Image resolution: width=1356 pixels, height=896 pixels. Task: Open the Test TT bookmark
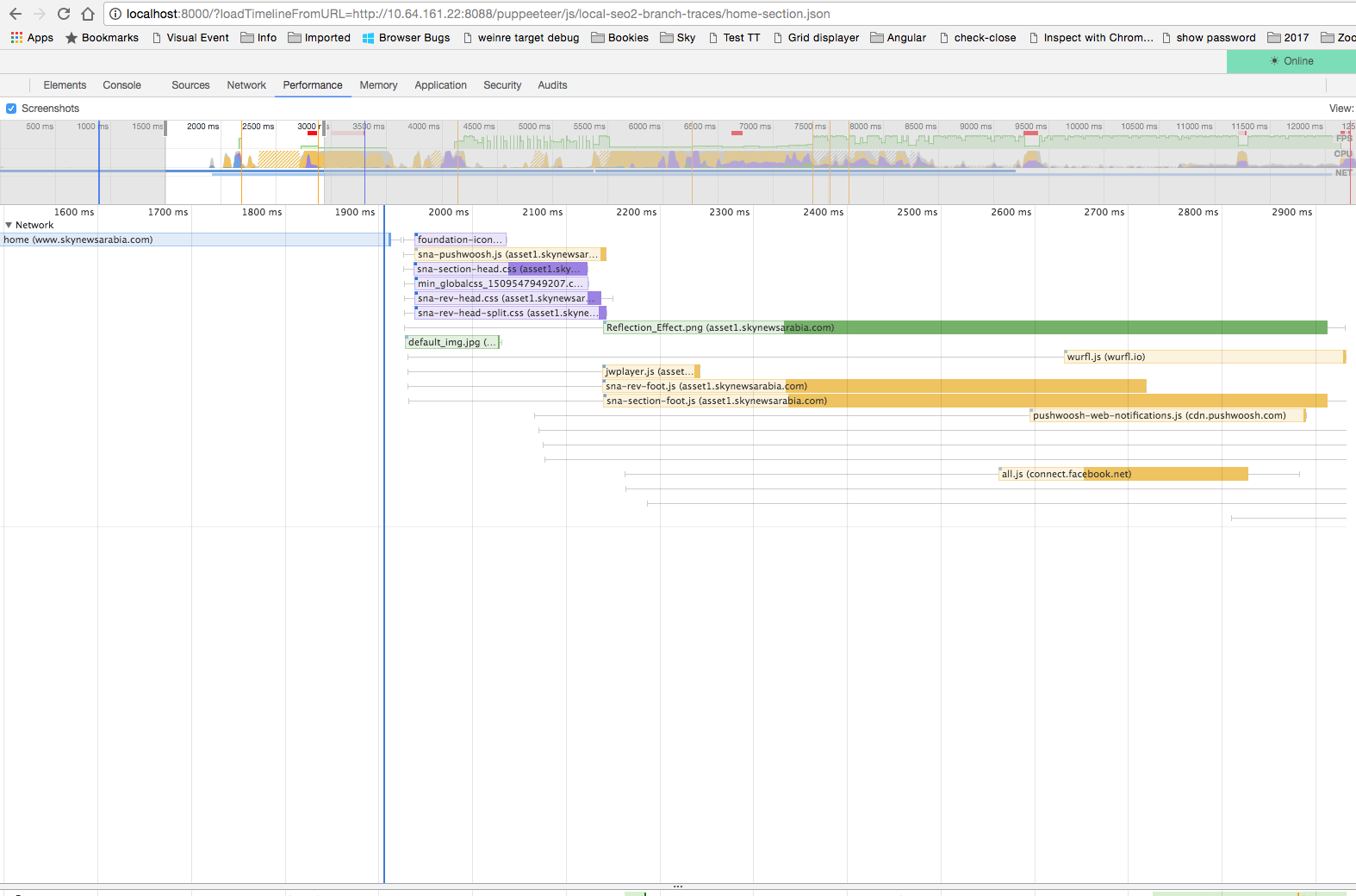point(734,38)
